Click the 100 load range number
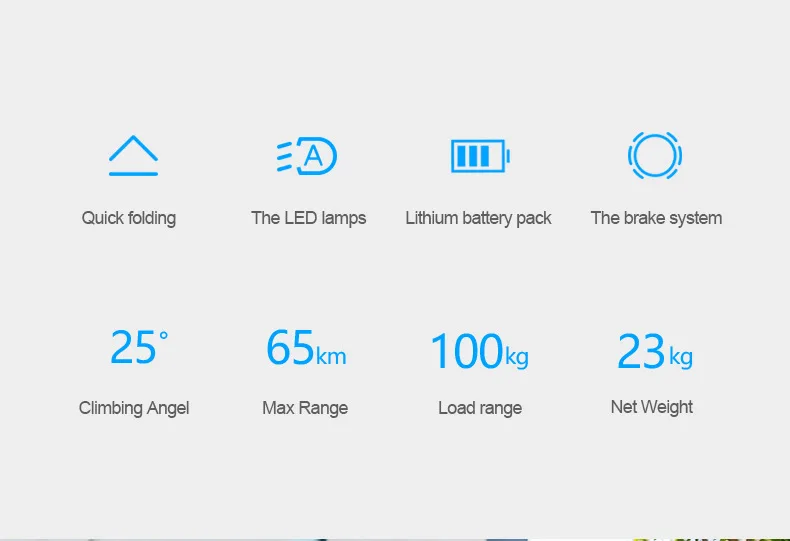 [x=465, y=352]
